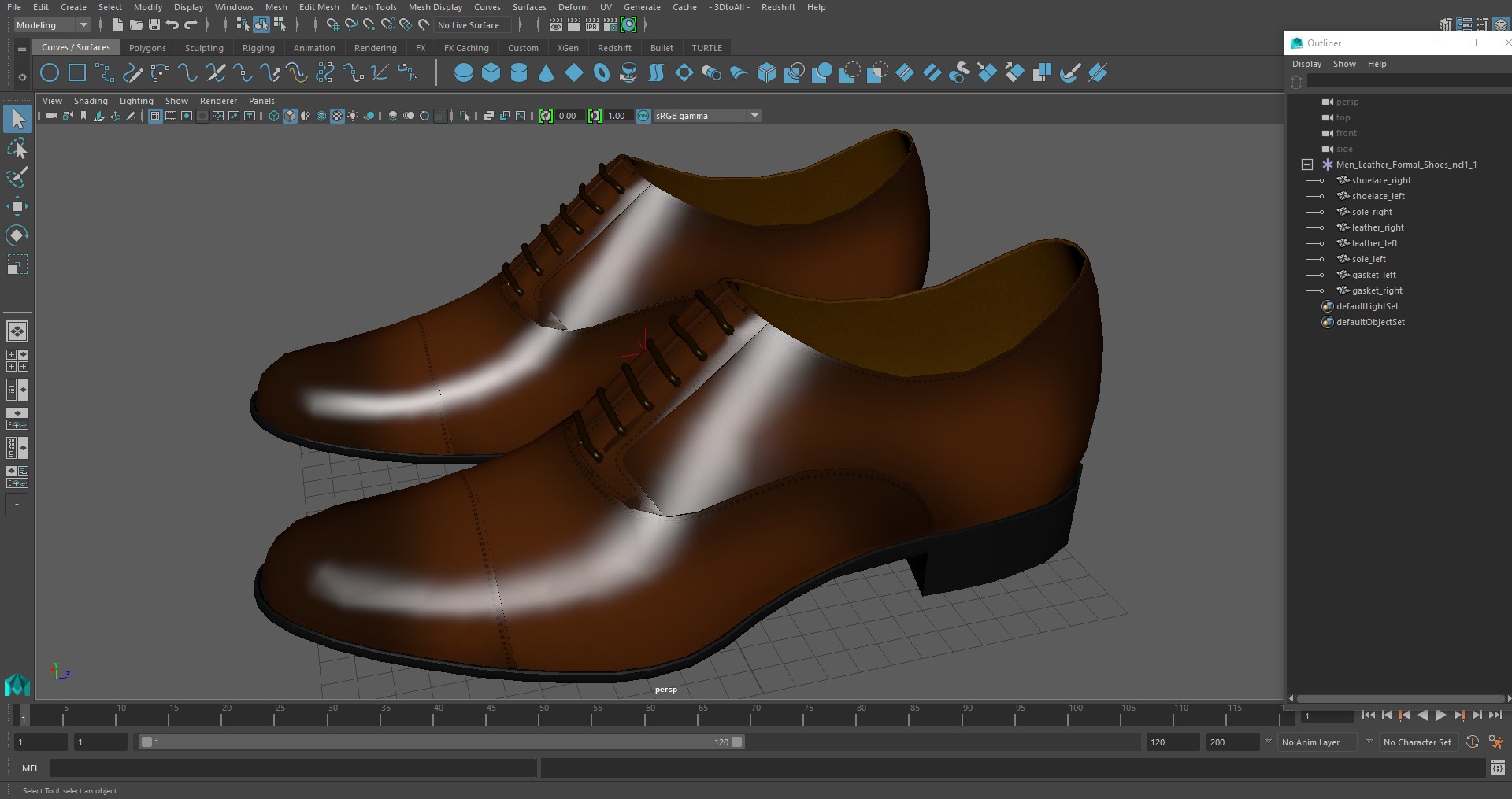
Task: Select the NURBS circle shelf icon
Action: coord(50,73)
